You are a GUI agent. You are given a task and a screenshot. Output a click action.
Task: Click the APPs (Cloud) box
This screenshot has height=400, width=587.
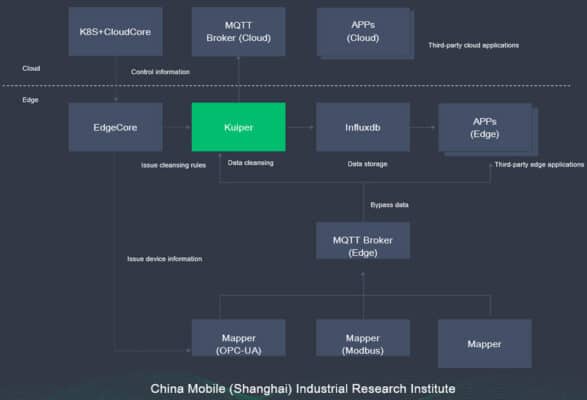tap(365, 33)
